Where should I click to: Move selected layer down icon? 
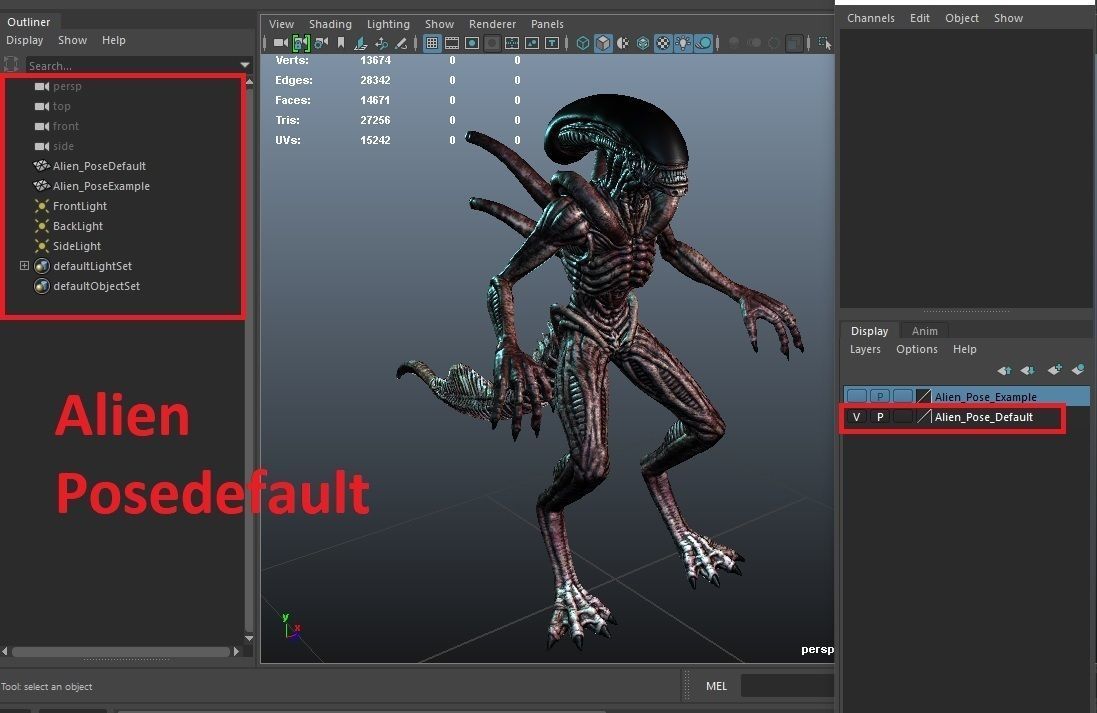1028,370
